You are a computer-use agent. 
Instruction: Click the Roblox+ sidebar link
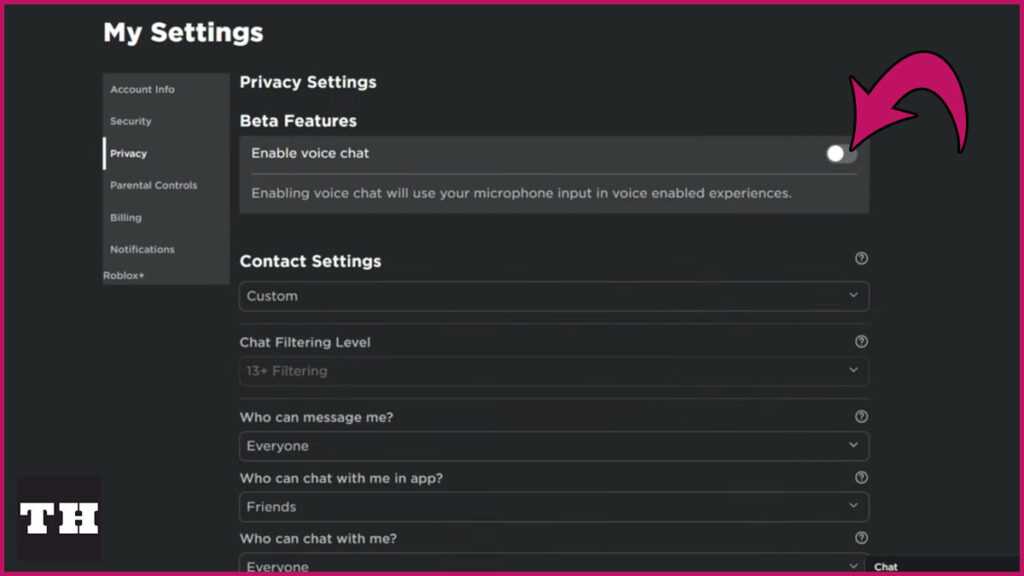coord(124,276)
